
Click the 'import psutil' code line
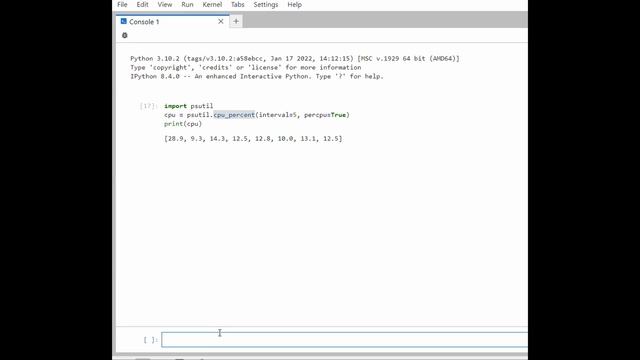(189, 106)
